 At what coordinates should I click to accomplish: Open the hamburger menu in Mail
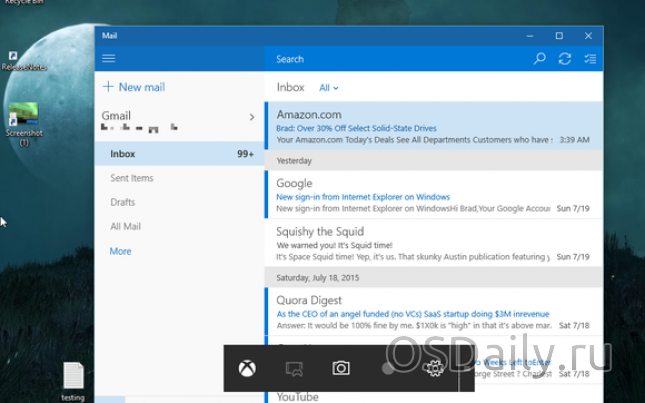click(109, 59)
